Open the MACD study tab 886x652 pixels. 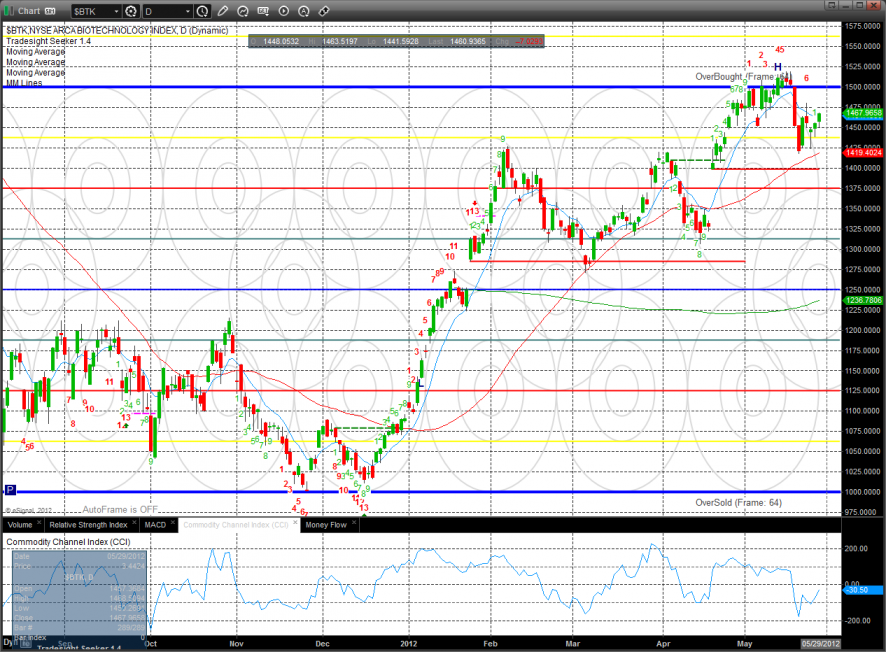coord(155,524)
